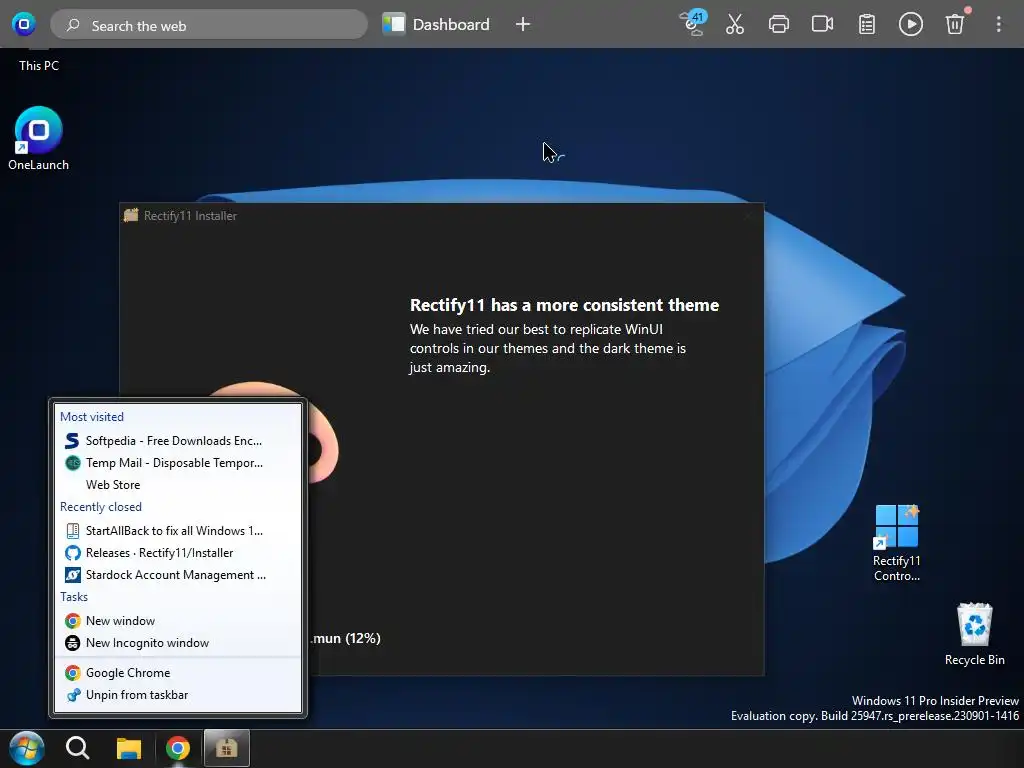Open Temp Mail - Disposable Temporary entry
The width and height of the screenshot is (1024, 768).
pyautogui.click(x=178, y=463)
